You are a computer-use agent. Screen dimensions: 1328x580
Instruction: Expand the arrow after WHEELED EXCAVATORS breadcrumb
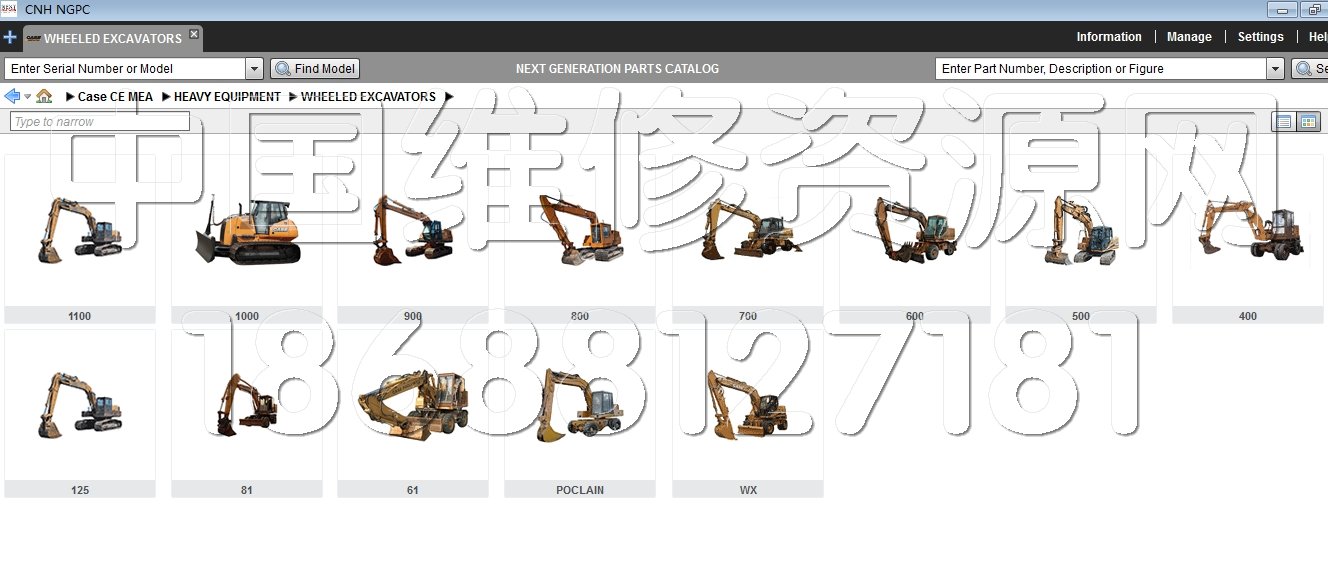pyautogui.click(x=449, y=97)
